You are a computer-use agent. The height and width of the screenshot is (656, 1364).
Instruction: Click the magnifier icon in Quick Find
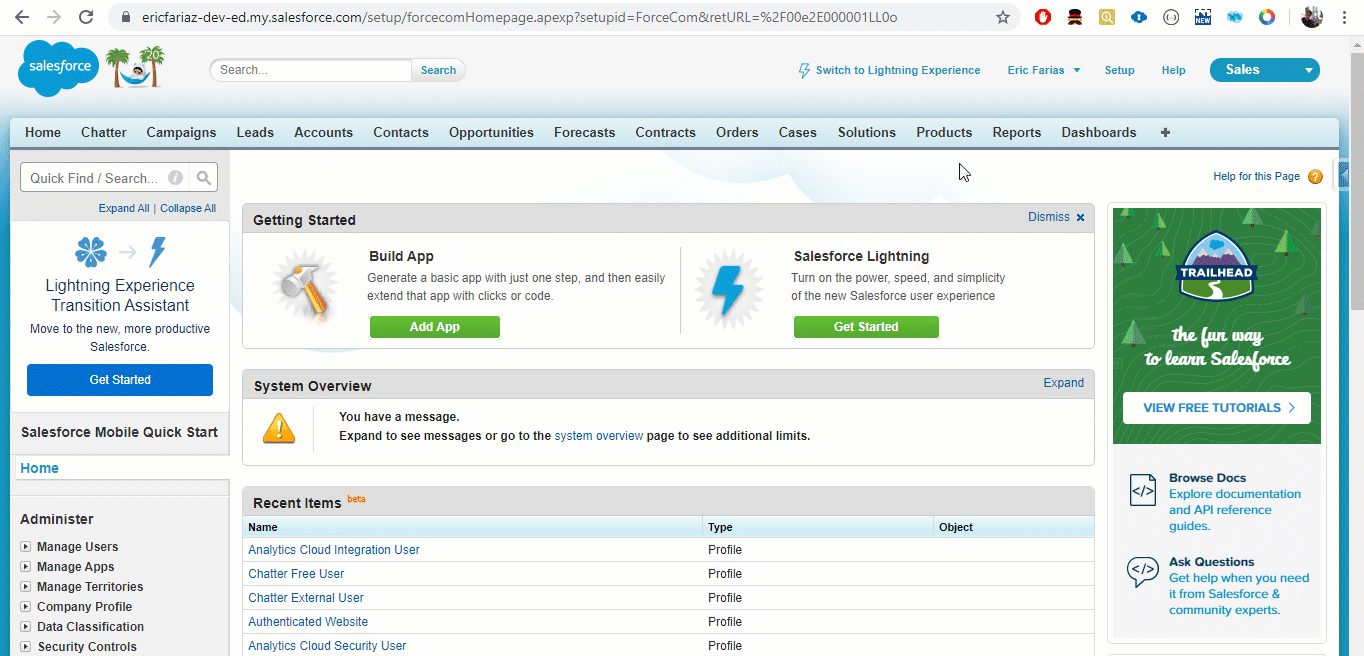[204, 178]
